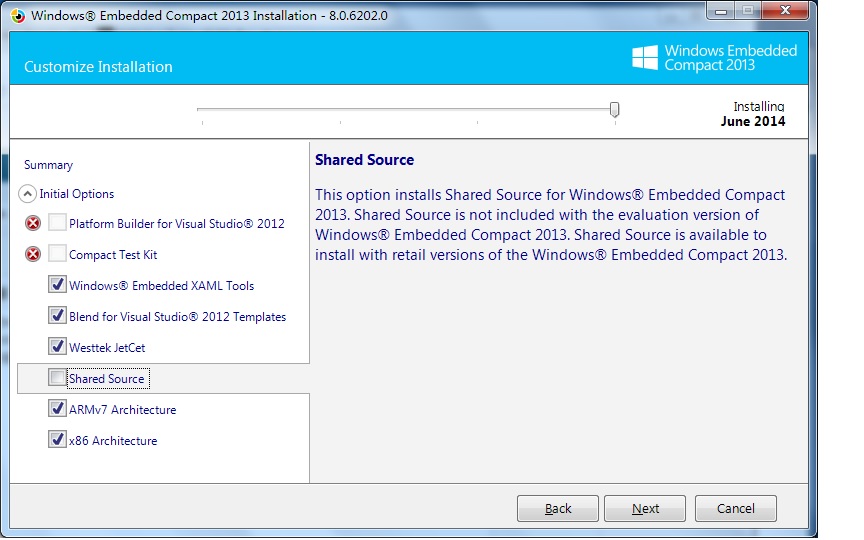
Task: Uncheck Blend for Visual Studio 2012 Templates
Action: click(x=57, y=315)
